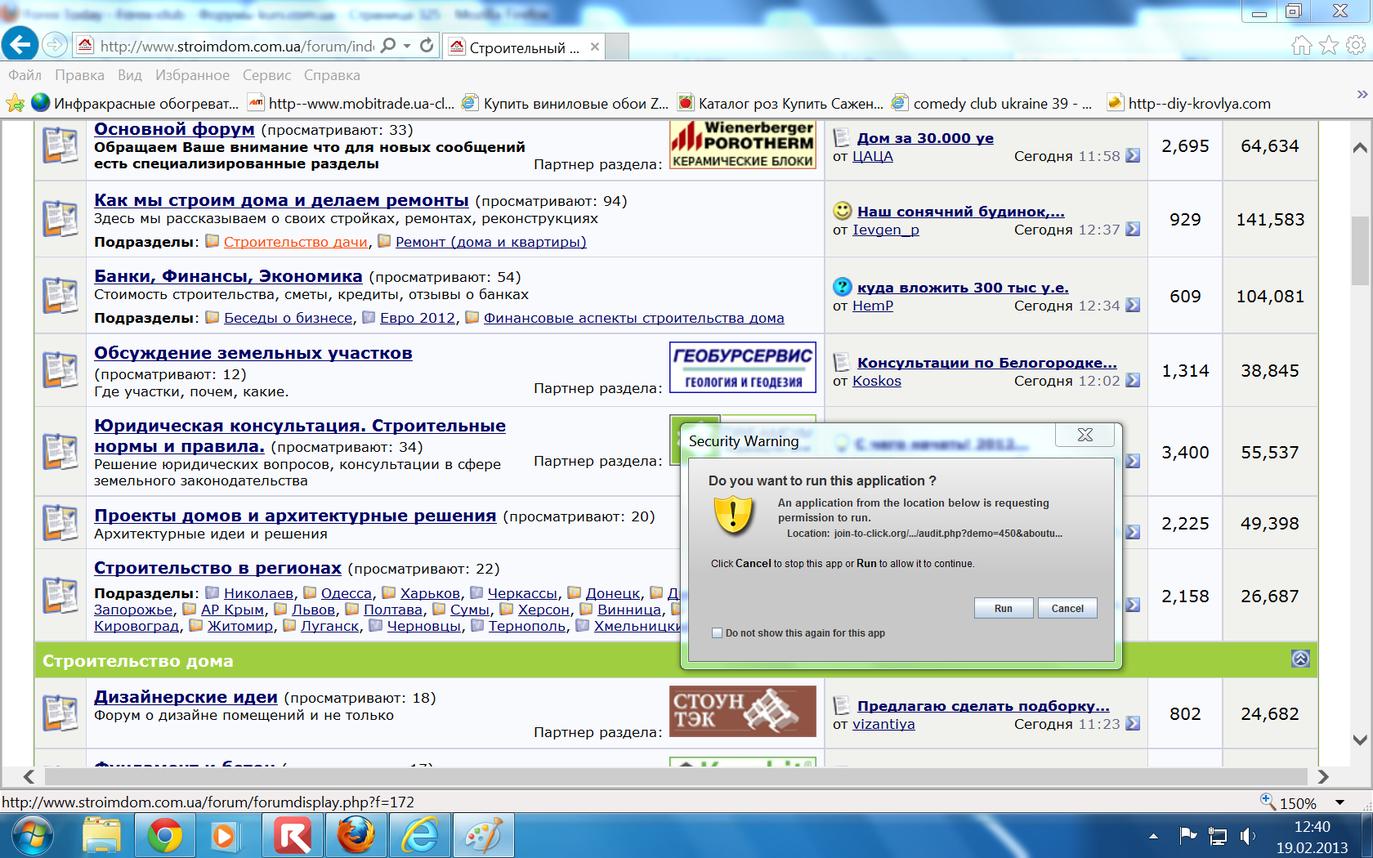The image size is (1373, 858).
Task: Close the Security Warning dialog
Action: pos(1085,434)
